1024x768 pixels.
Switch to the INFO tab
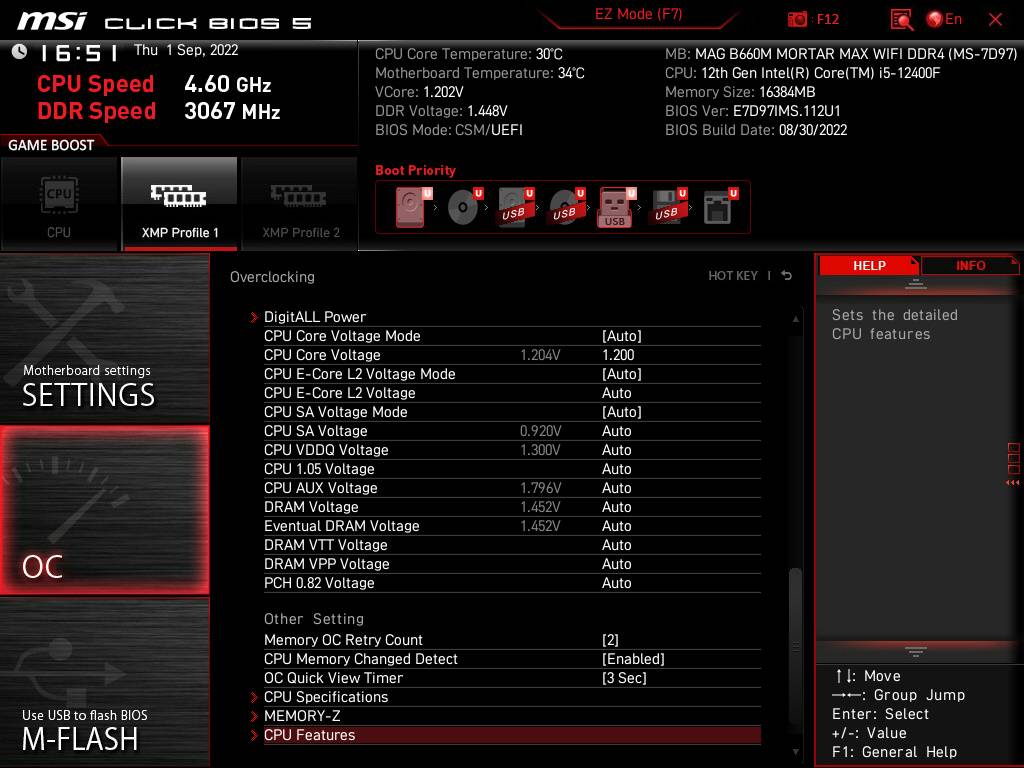pyautogui.click(x=970, y=266)
